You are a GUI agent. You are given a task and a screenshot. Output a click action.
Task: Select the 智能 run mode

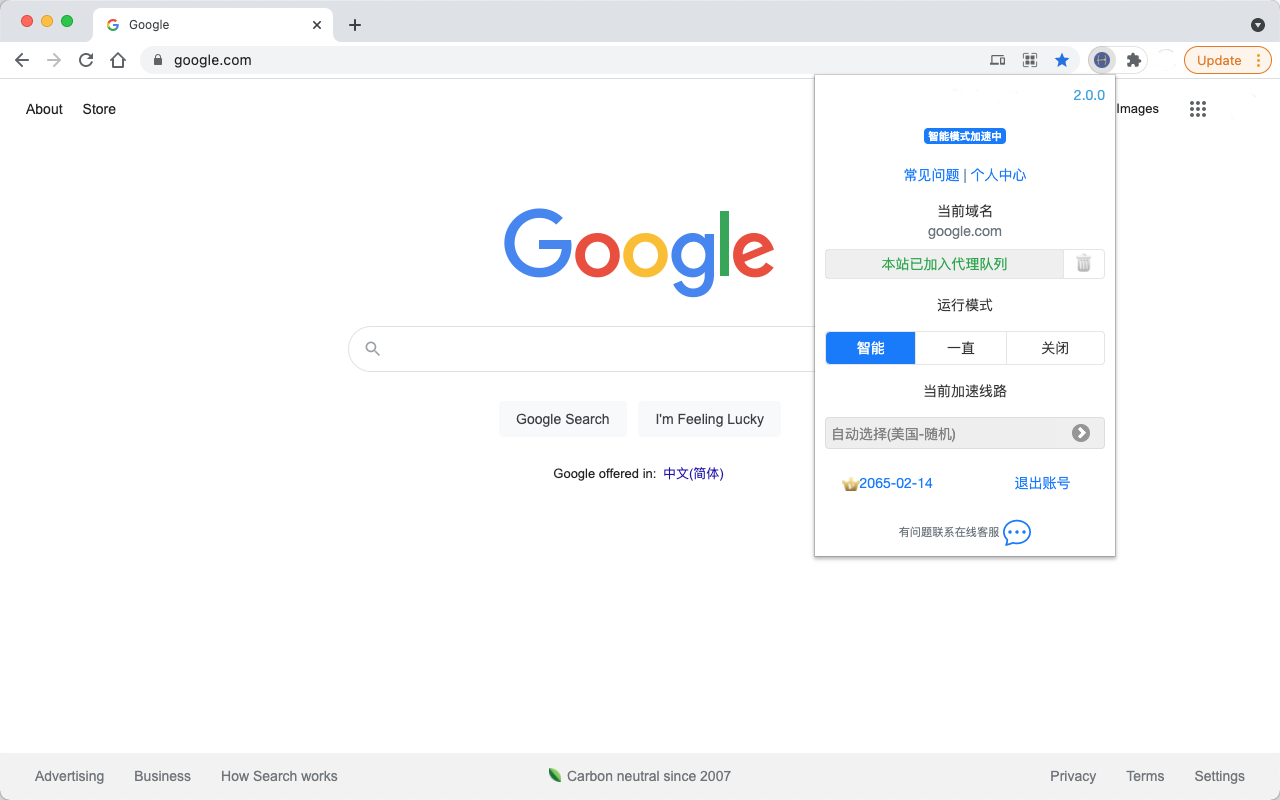(870, 348)
